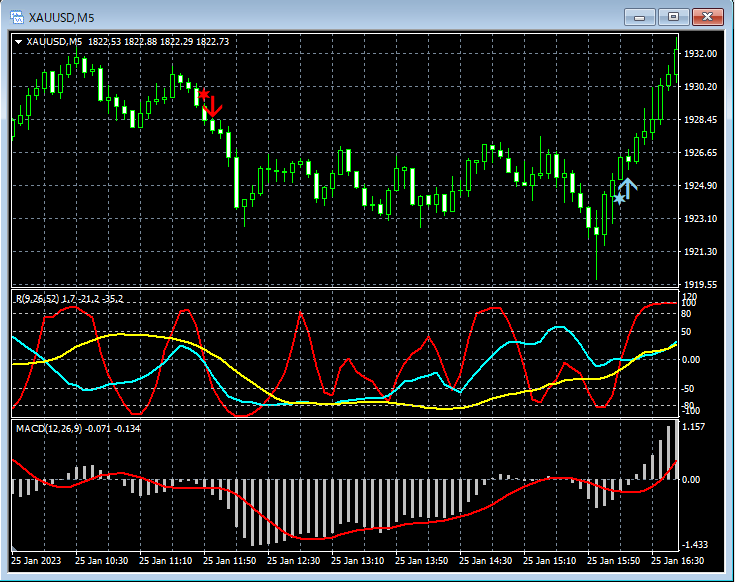Click the 1919.55 price level on axis
The width and height of the screenshot is (736, 582).
701,285
